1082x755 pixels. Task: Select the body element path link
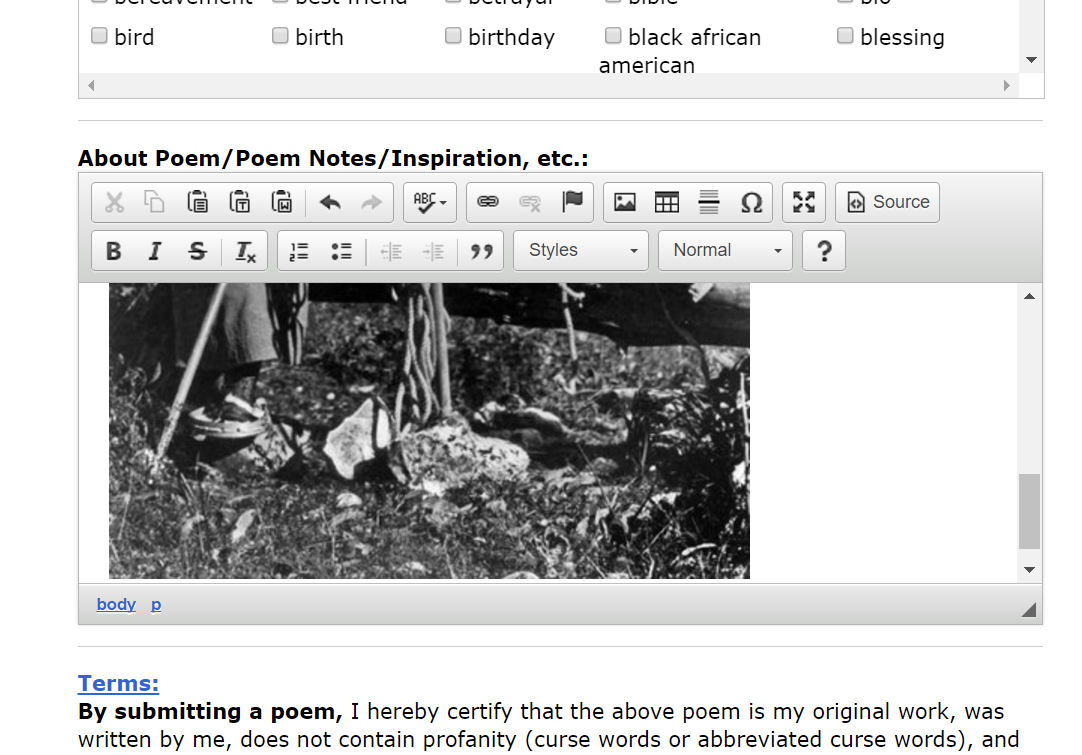tap(116, 605)
